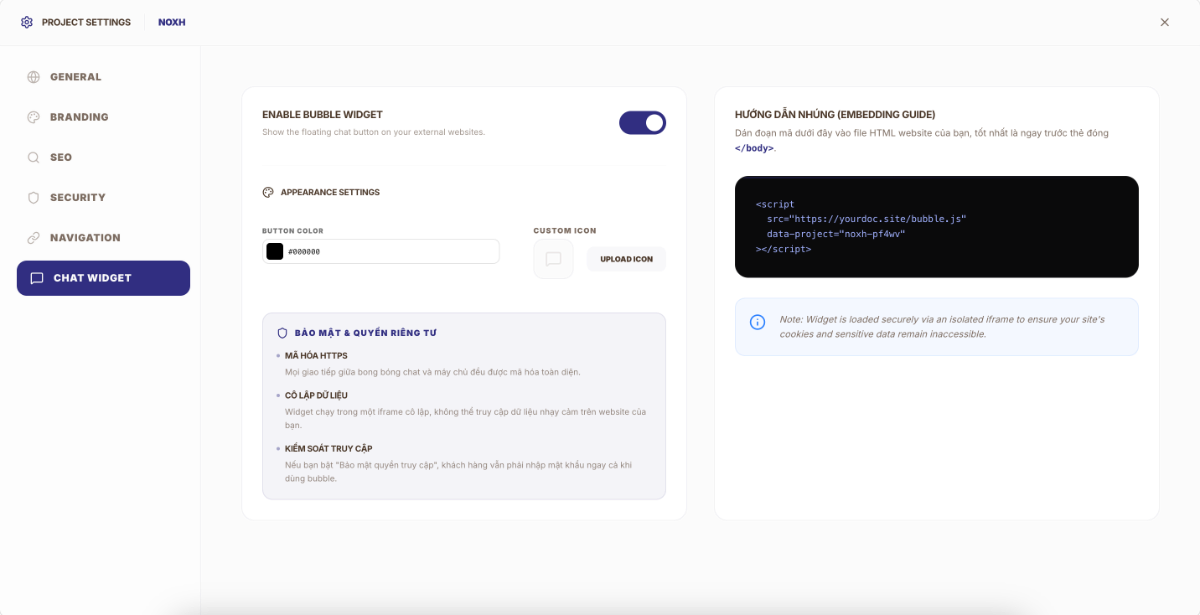Click the Custom Icon label
This screenshot has height=615, width=1200.
click(x=565, y=231)
